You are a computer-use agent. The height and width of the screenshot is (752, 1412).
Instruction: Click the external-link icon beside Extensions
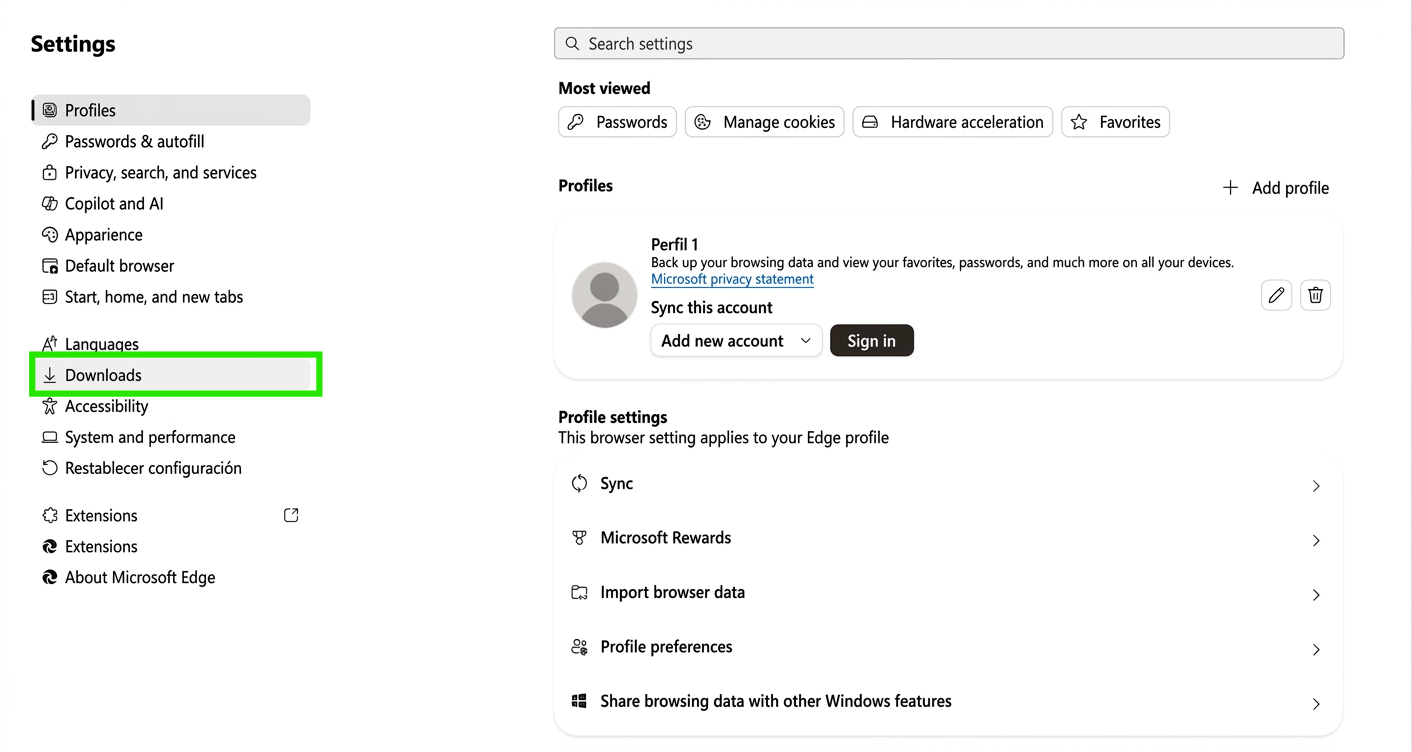(x=291, y=515)
